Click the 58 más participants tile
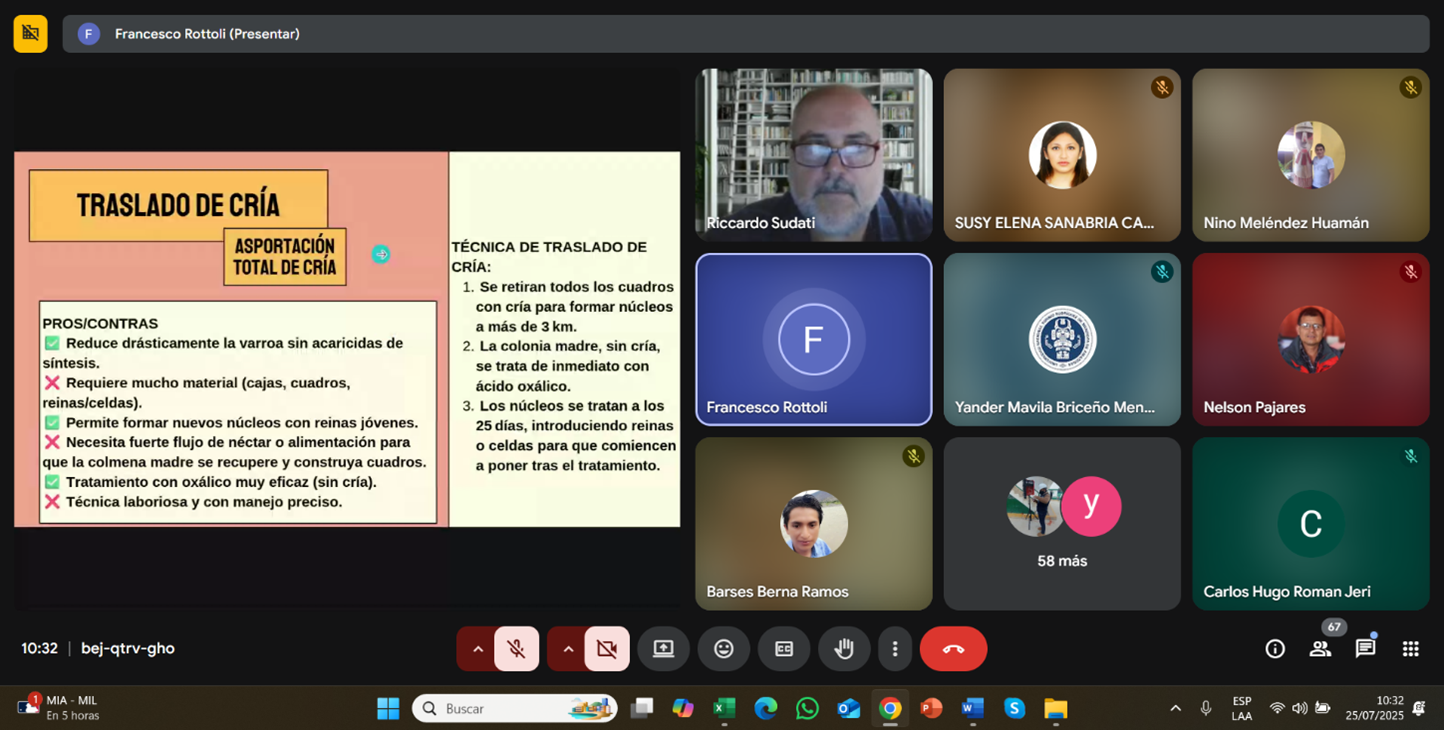Image resolution: width=1444 pixels, height=730 pixels. pyautogui.click(x=1061, y=523)
